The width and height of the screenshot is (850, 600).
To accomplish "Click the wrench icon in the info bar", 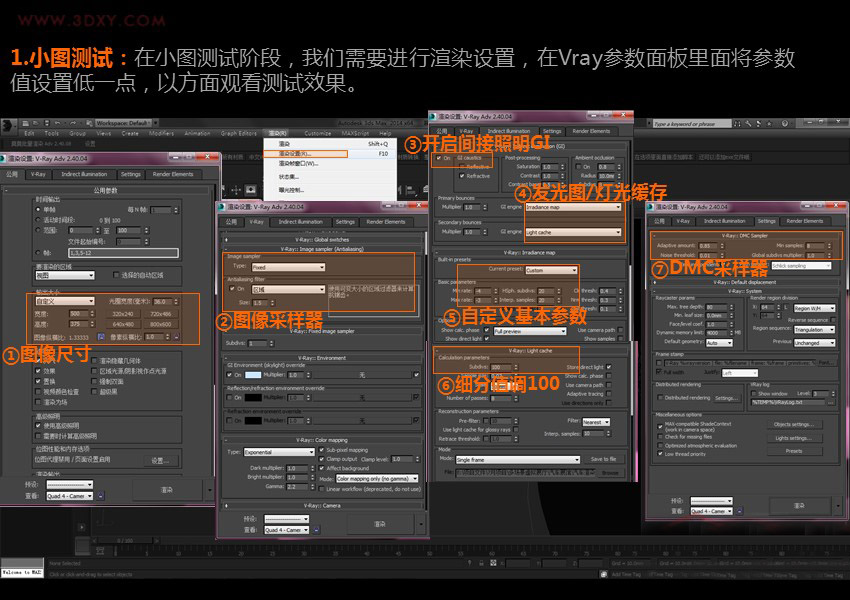I will pos(748,124).
